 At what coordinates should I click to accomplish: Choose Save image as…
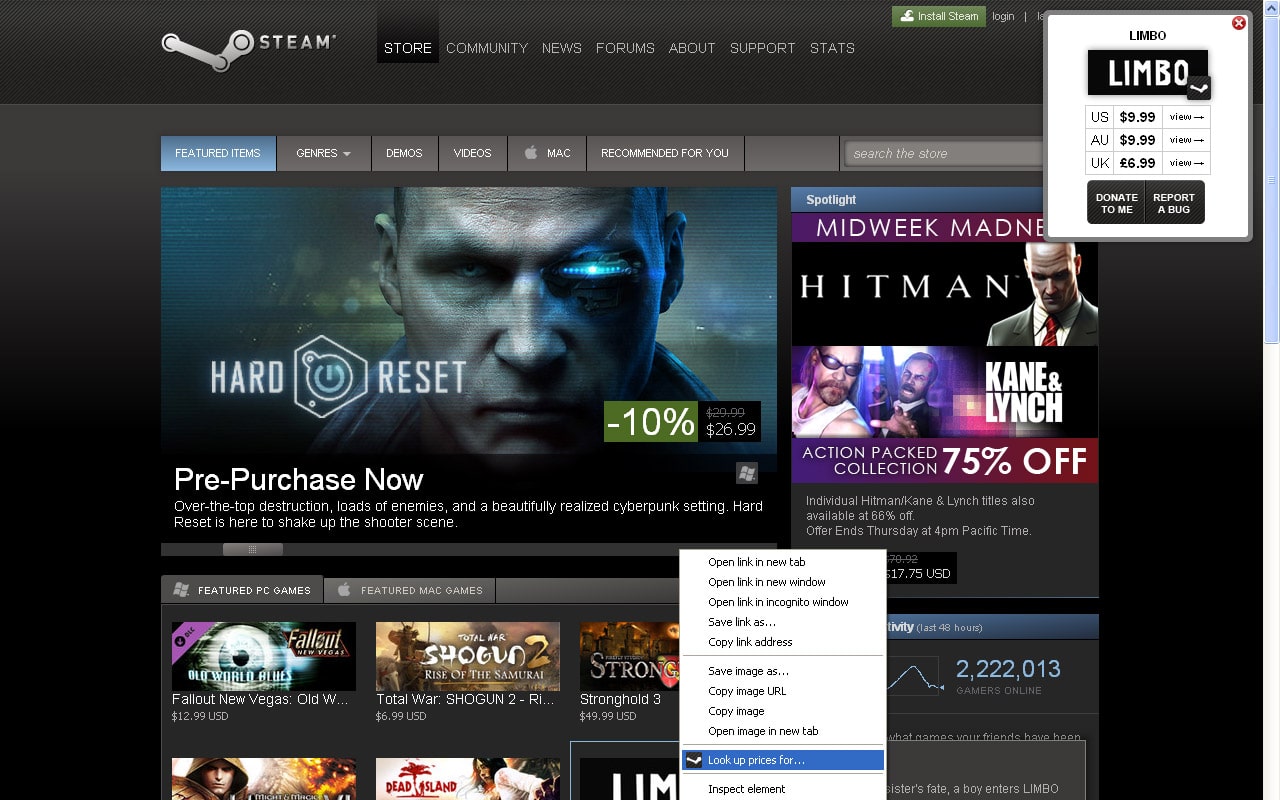click(783, 671)
